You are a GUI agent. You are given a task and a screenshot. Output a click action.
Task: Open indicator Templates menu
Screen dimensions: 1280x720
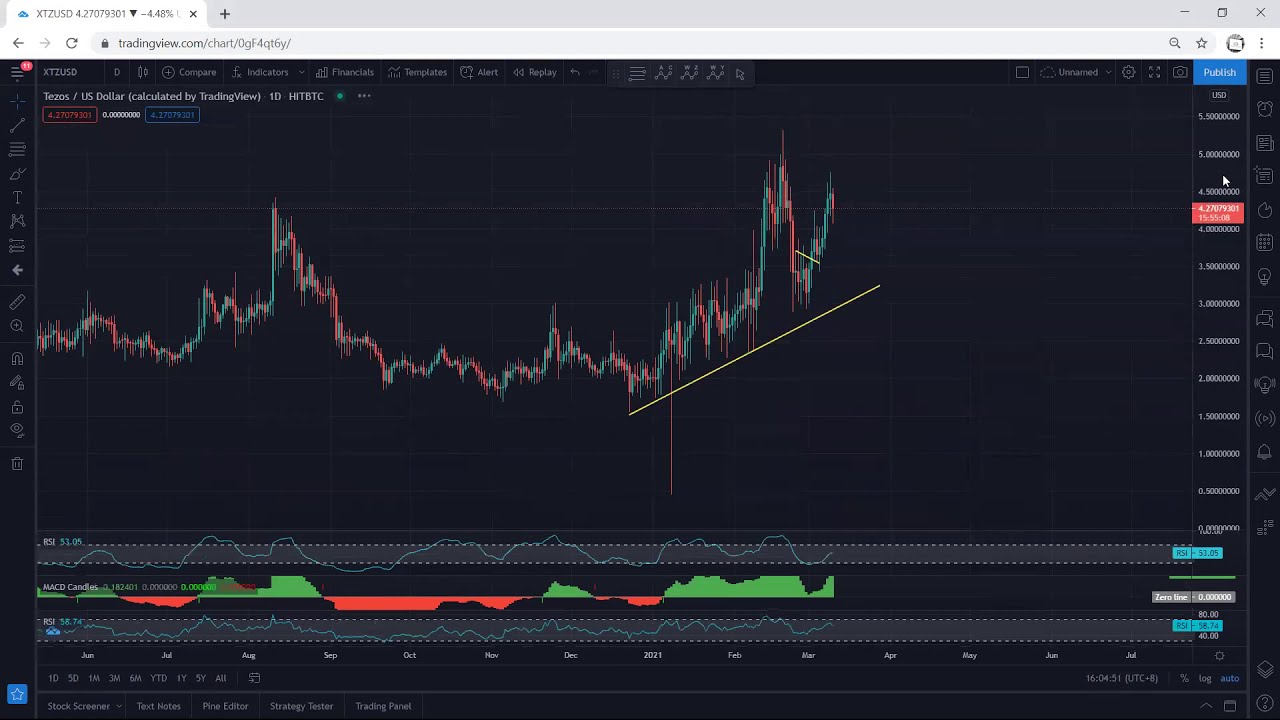coord(417,72)
